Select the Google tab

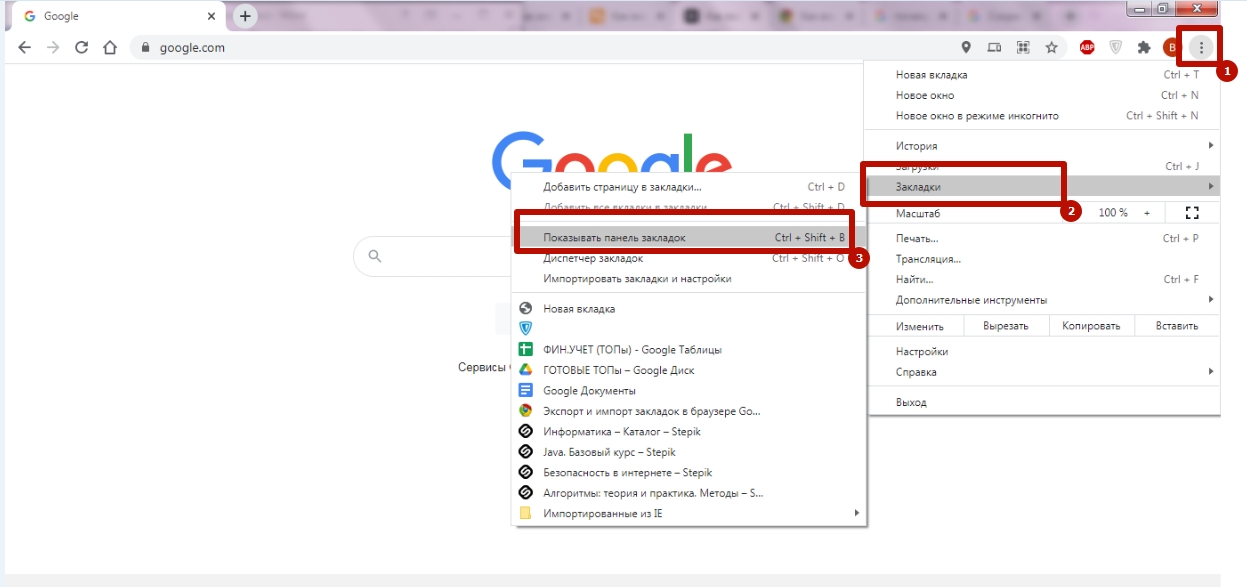116,17
